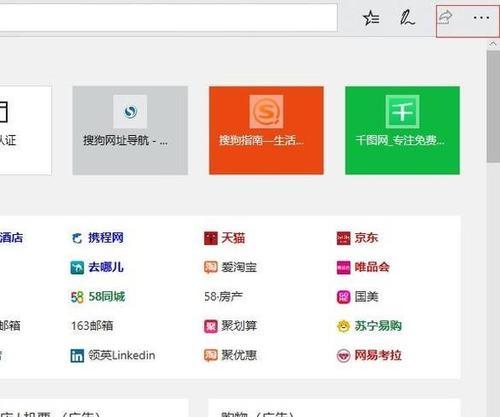Open the 58·房产 link
The image size is (500, 417).
[223, 297]
